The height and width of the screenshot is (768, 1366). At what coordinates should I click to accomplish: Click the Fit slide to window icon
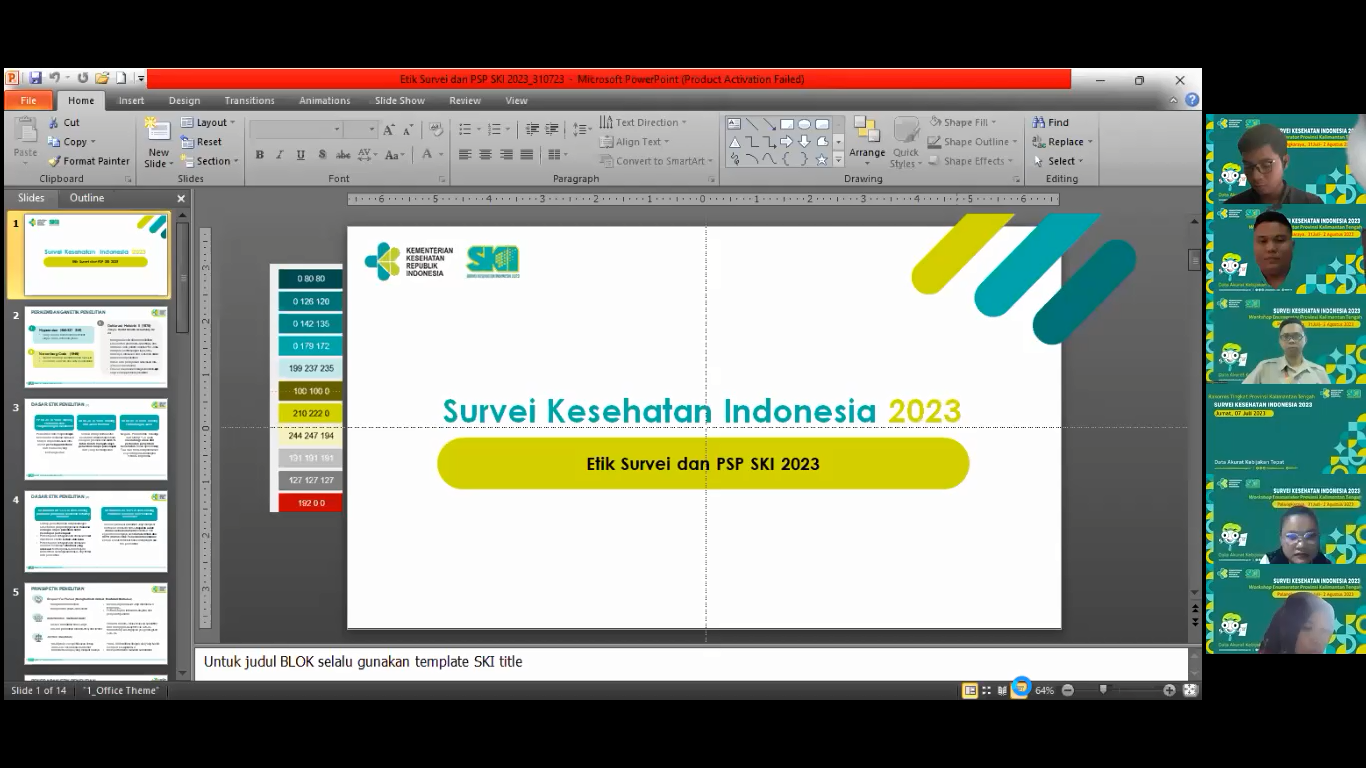click(1189, 690)
